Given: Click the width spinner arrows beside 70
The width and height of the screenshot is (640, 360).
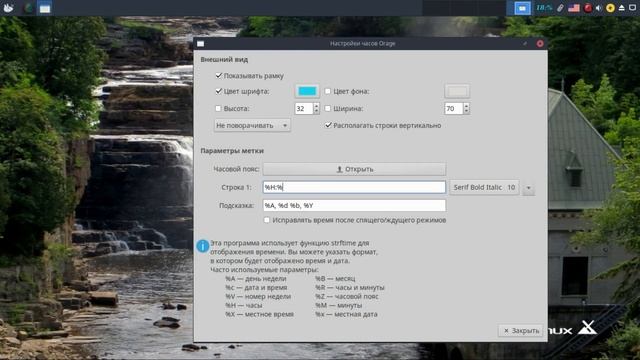Looking at the screenshot, I should (x=466, y=108).
